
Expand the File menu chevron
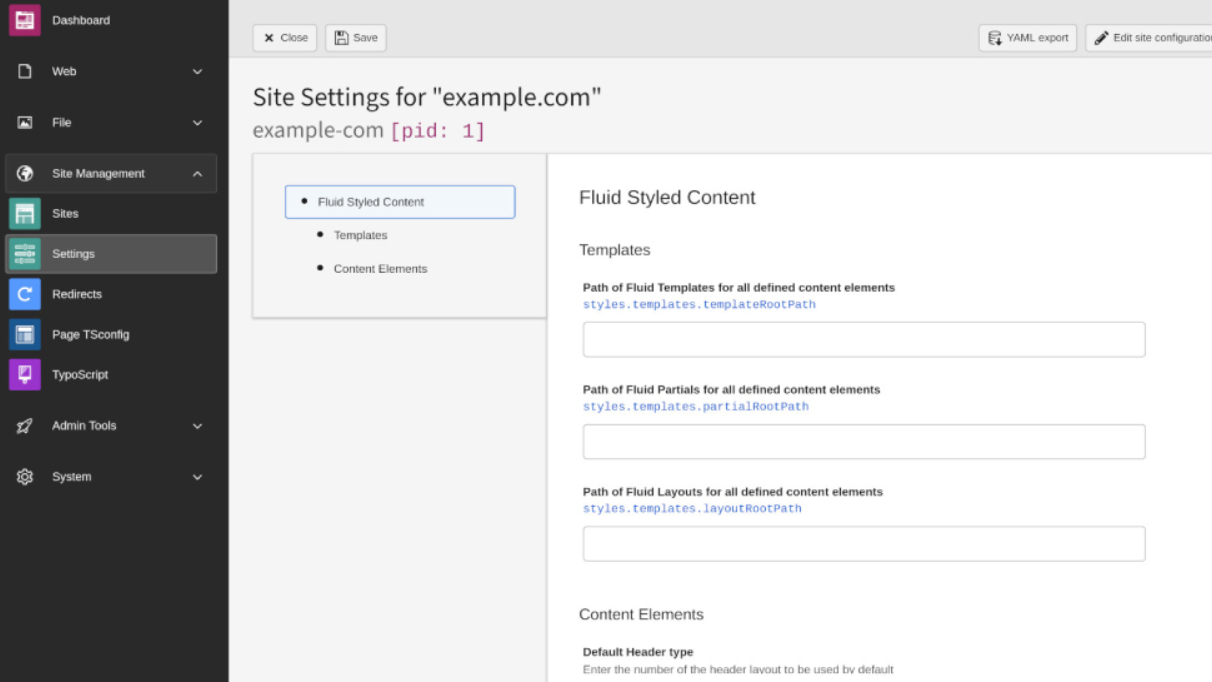pyautogui.click(x=197, y=123)
